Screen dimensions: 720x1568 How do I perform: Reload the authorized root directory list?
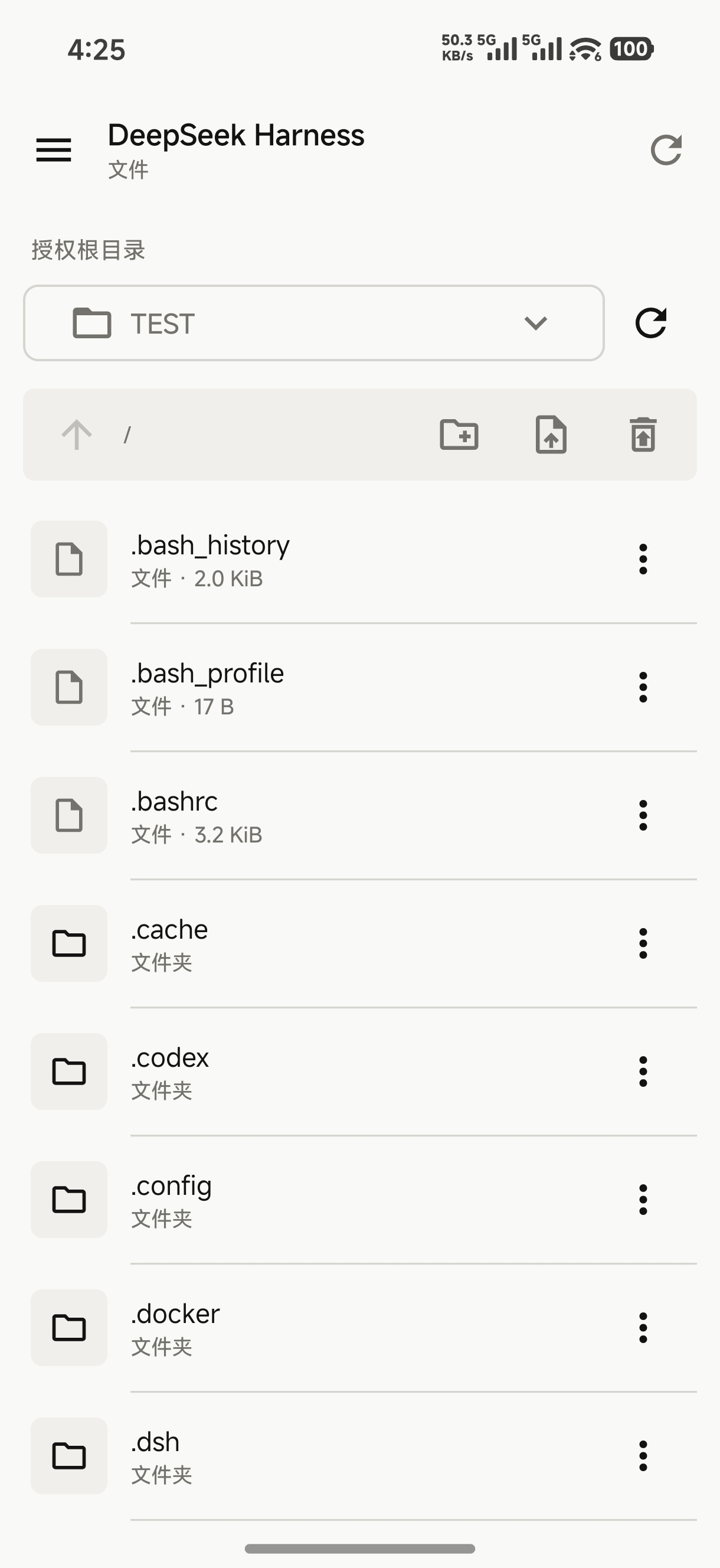point(650,322)
